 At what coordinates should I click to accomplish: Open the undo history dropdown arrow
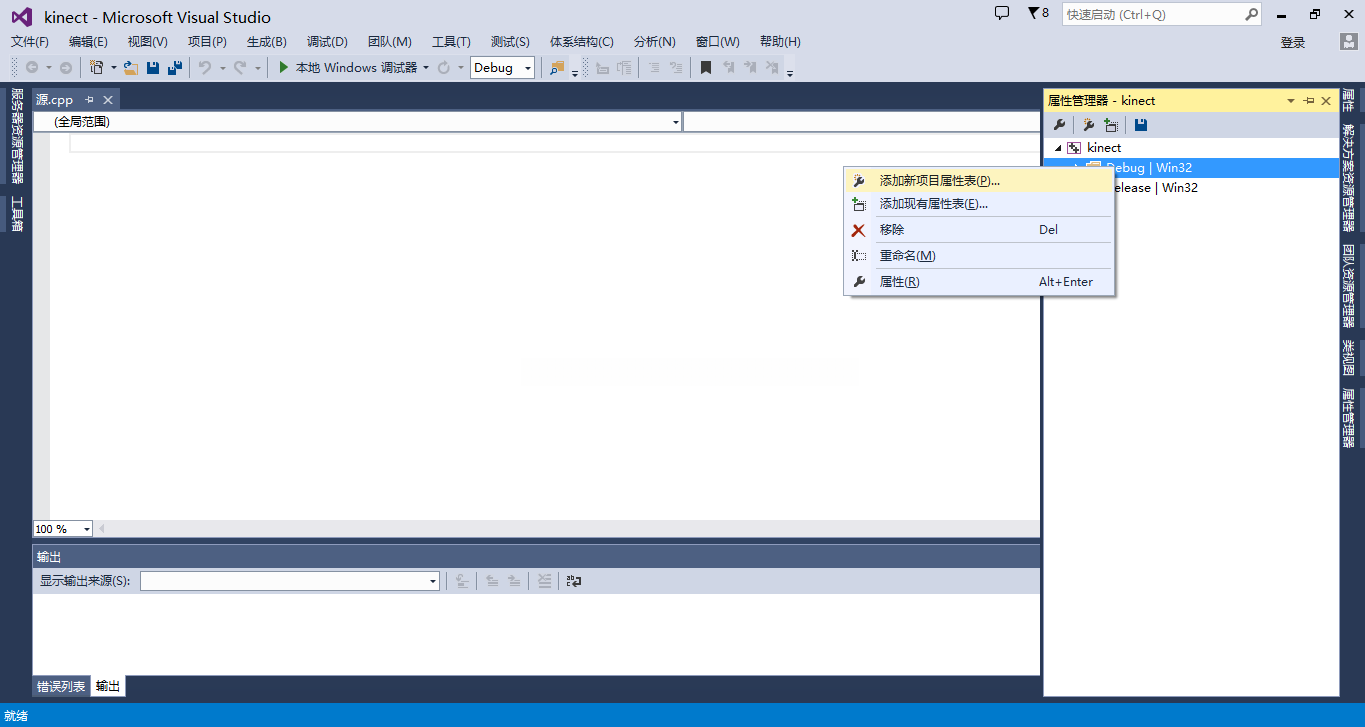point(222,68)
